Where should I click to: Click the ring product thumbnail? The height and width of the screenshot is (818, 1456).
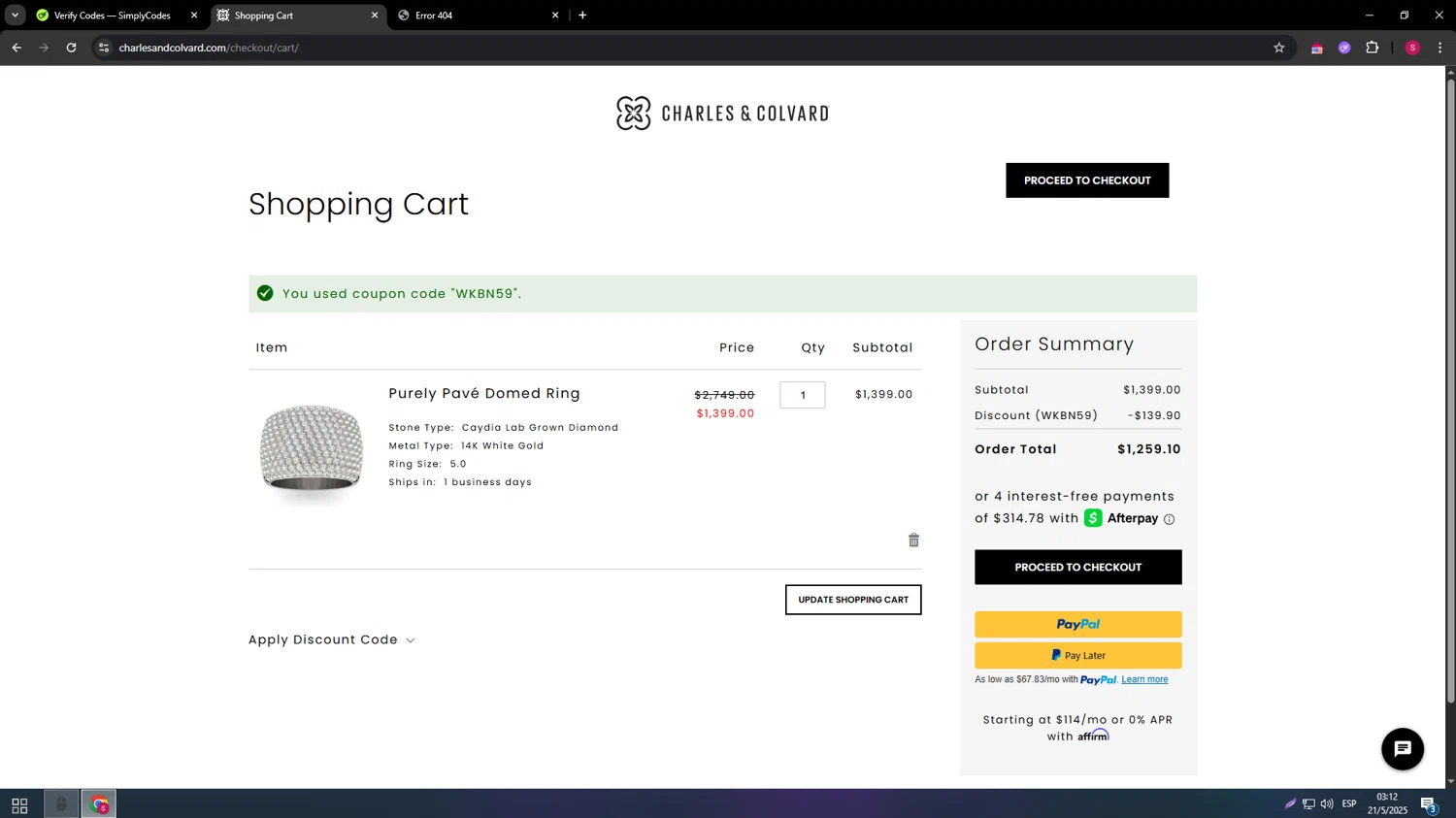[x=312, y=451]
